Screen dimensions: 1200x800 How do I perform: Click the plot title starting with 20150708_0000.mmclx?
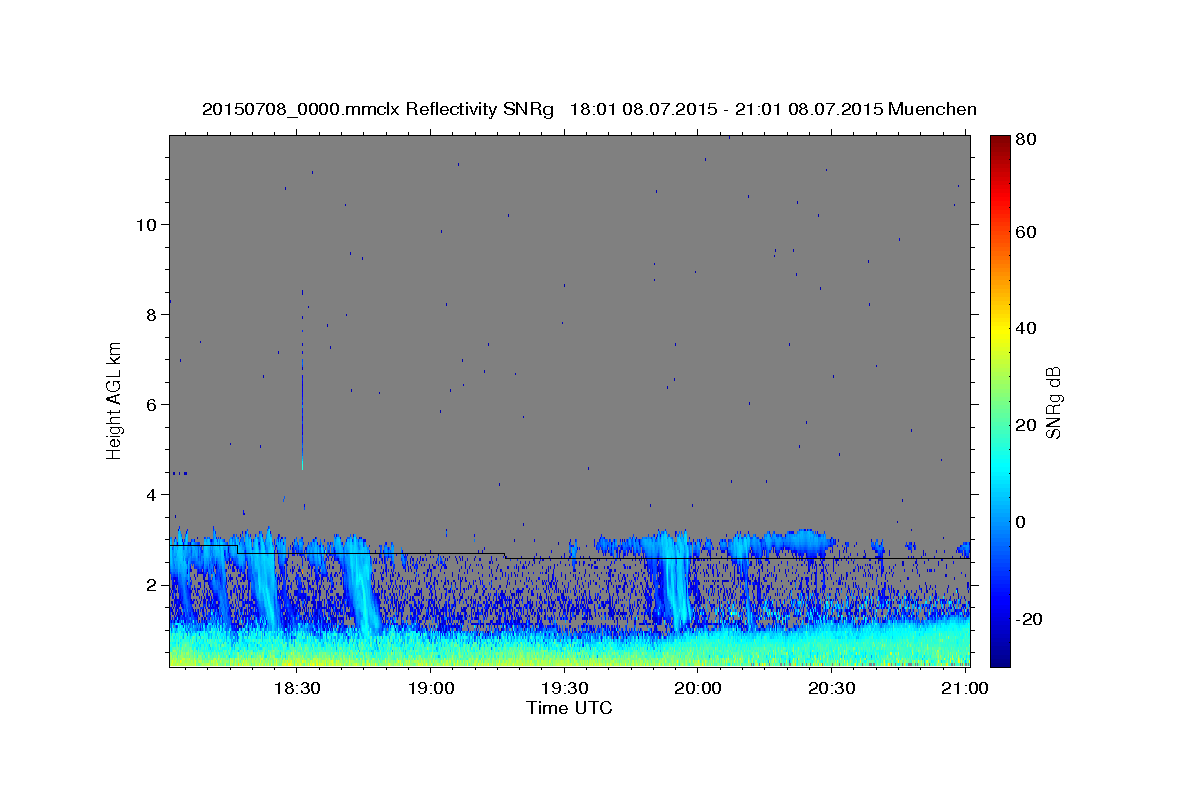[589, 109]
